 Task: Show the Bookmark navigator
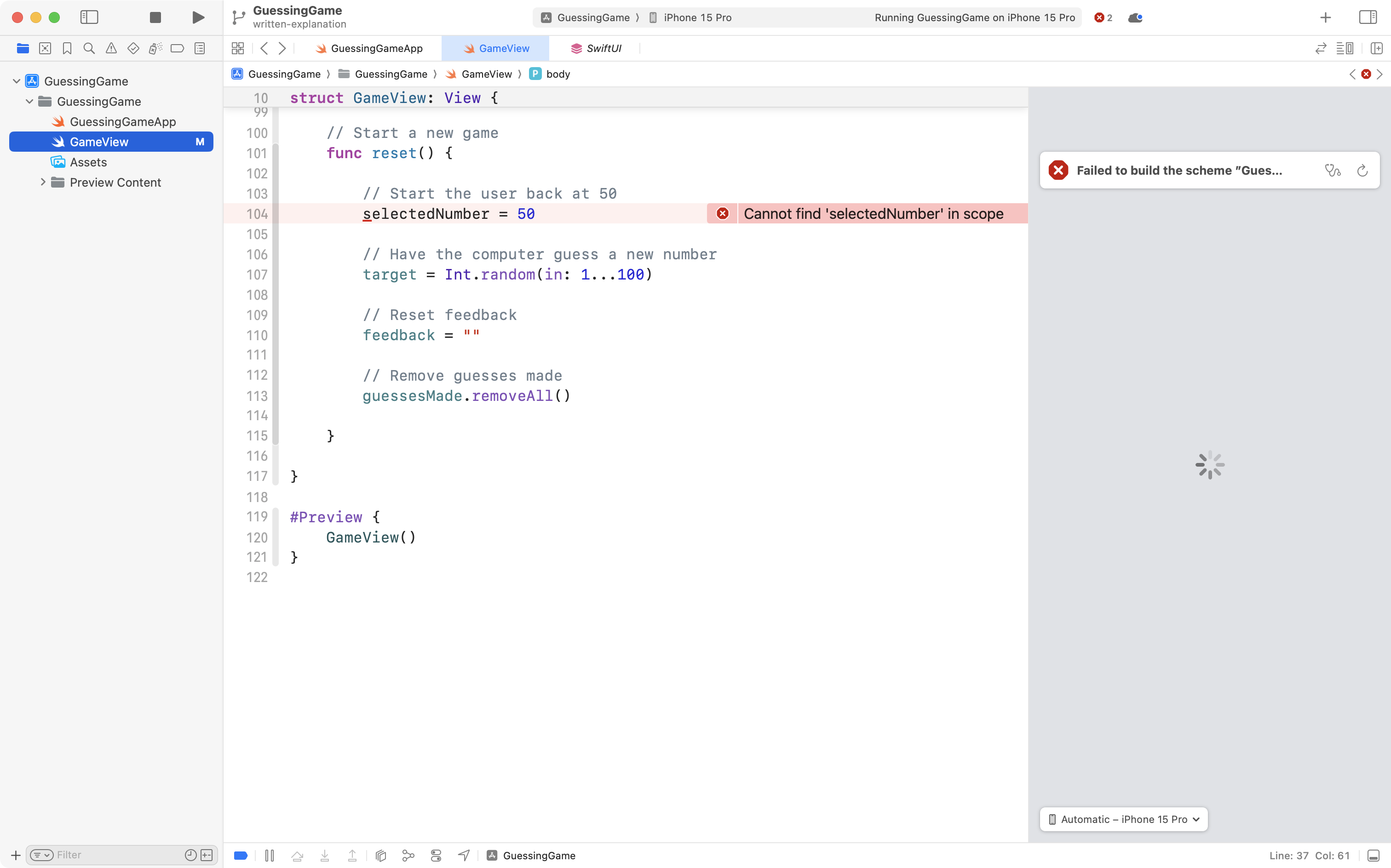coord(67,48)
